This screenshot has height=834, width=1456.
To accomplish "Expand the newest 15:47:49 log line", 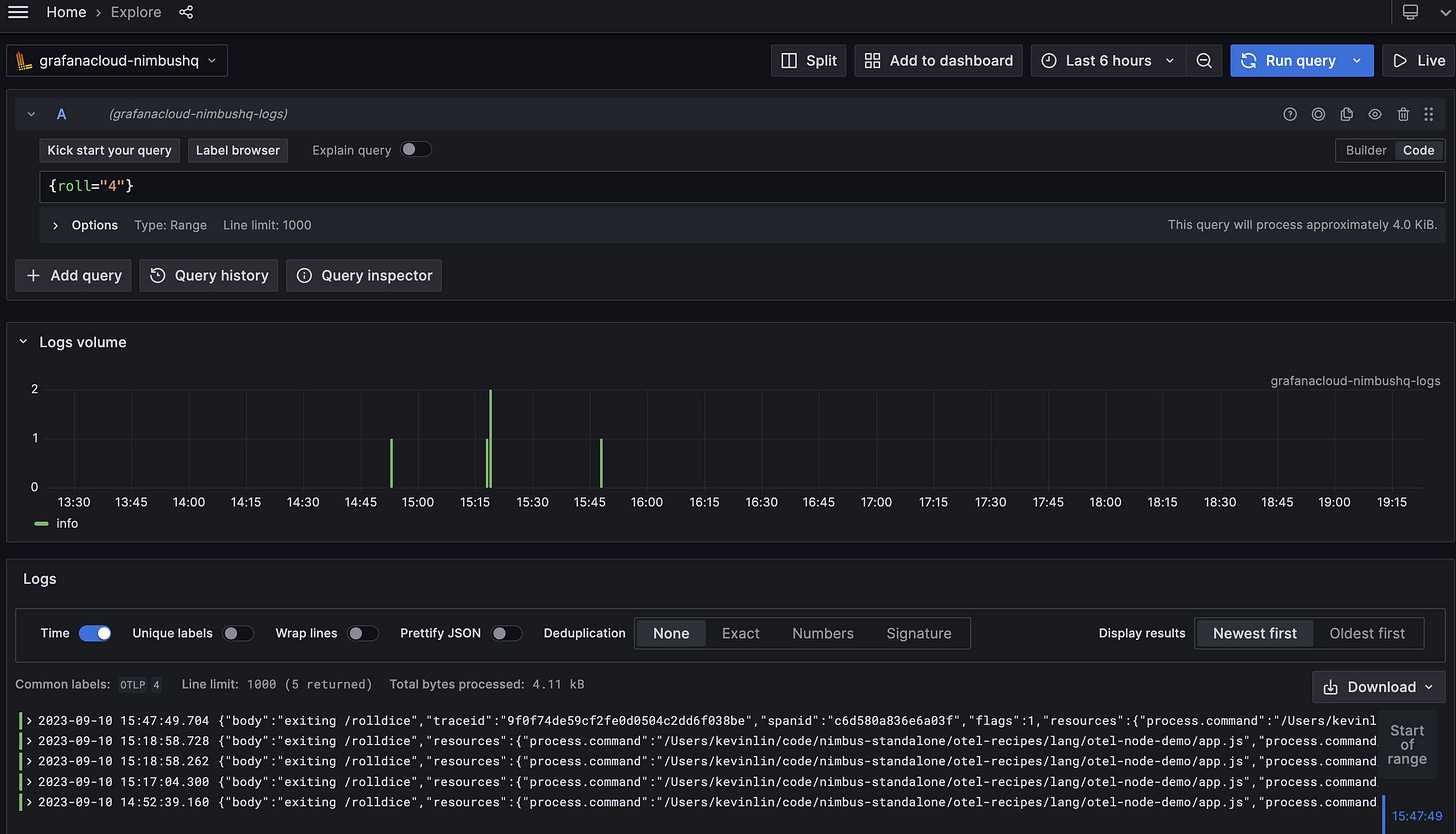I will click(27, 720).
